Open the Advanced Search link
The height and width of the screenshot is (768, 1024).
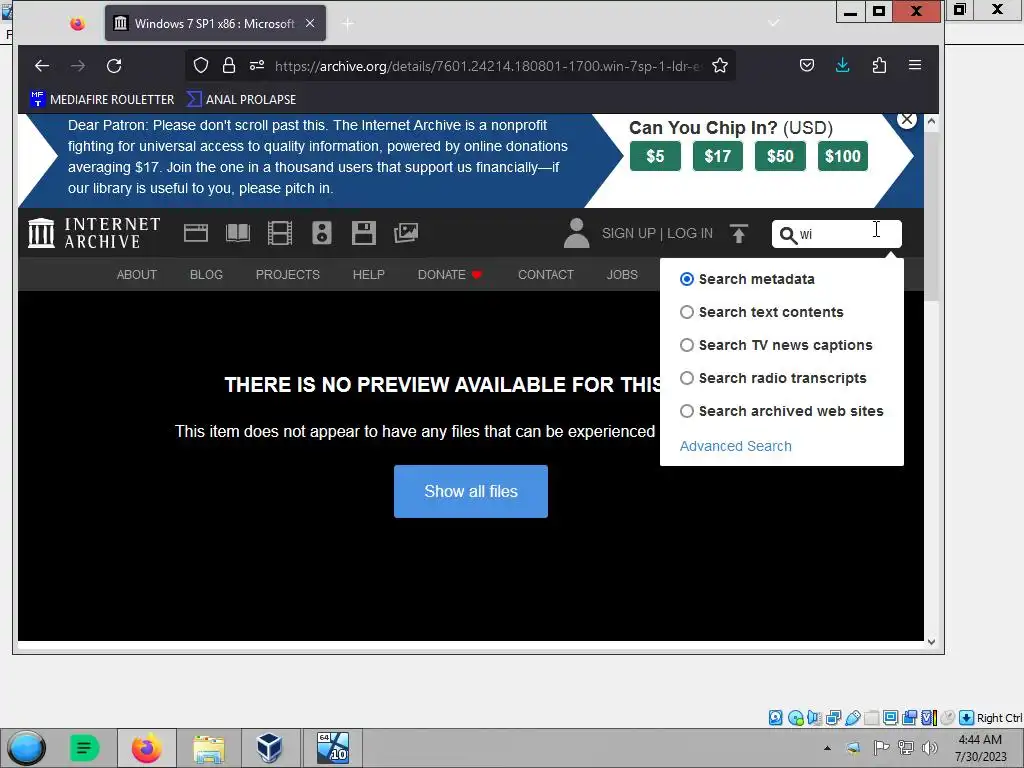click(x=735, y=446)
